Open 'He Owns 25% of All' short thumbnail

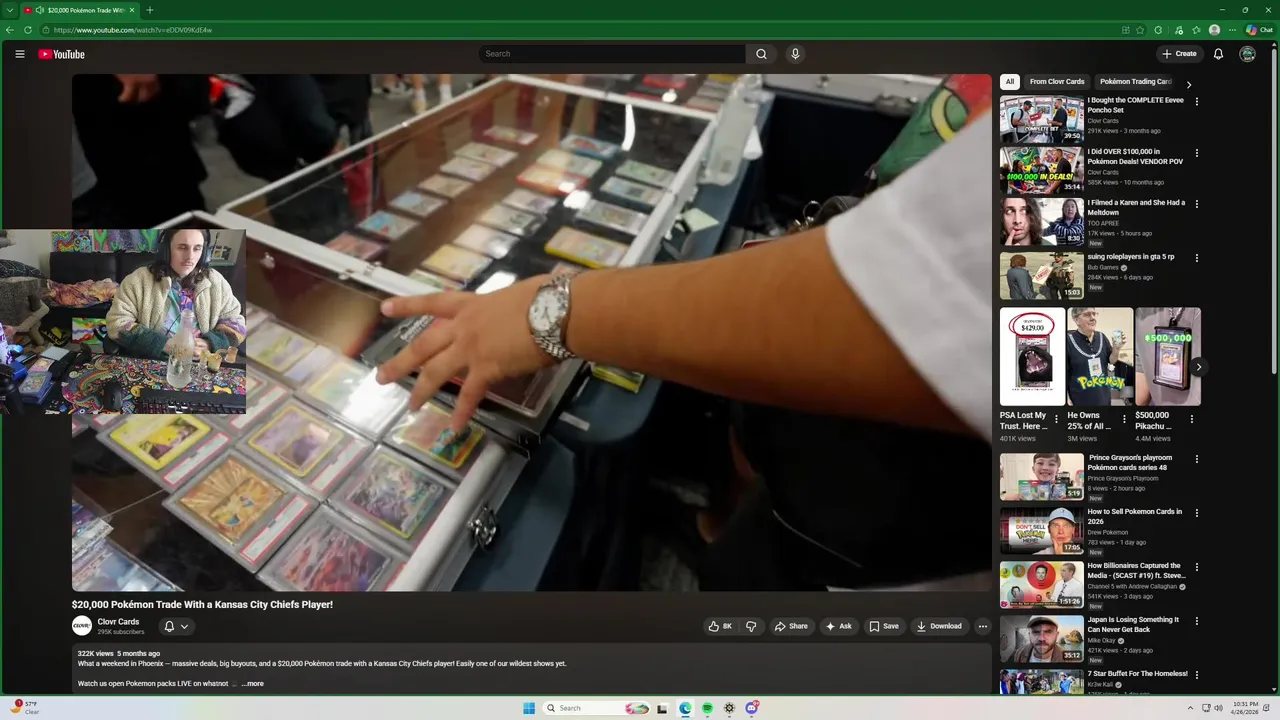[x=1100, y=356]
